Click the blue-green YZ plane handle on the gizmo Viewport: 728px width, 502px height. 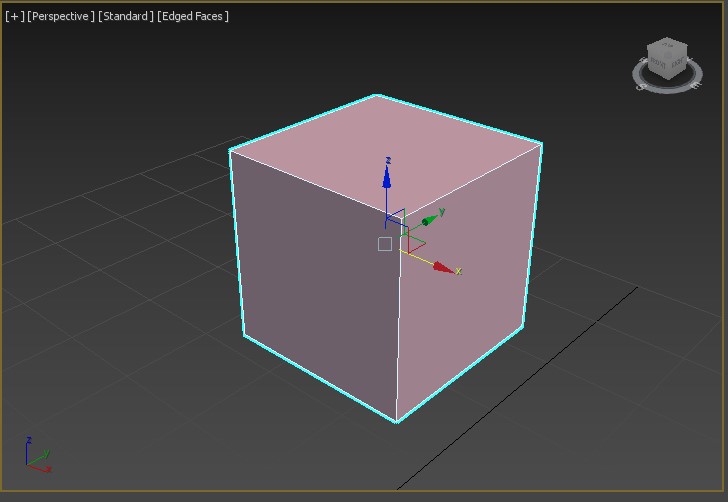point(397,217)
